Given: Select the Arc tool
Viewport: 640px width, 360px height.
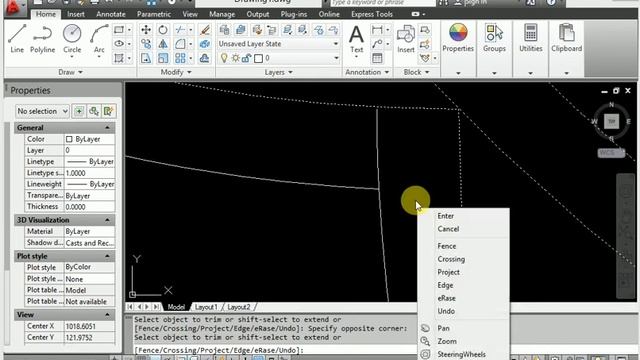Looking at the screenshot, I should 99,39.
